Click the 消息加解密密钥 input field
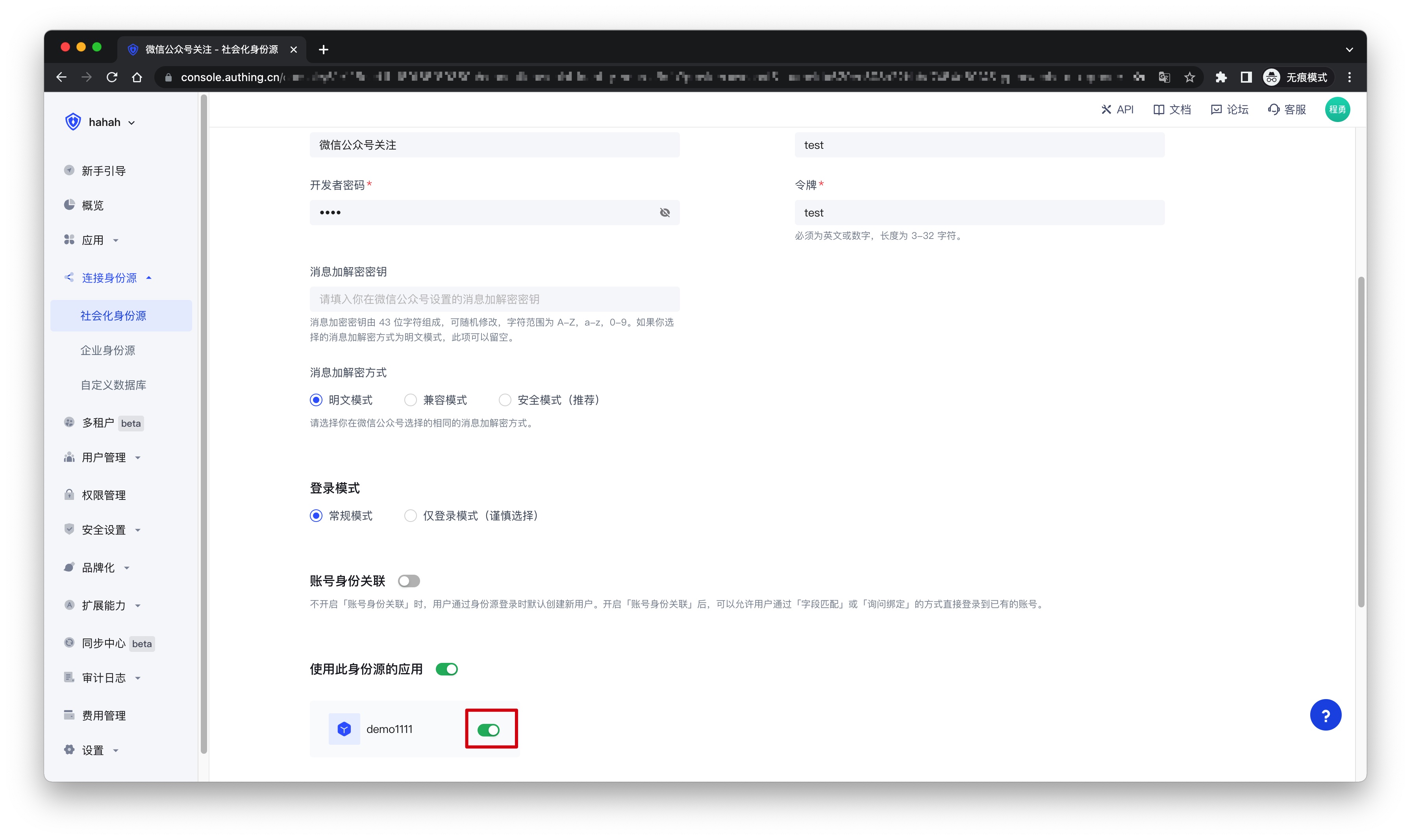The image size is (1411, 840). (494, 299)
